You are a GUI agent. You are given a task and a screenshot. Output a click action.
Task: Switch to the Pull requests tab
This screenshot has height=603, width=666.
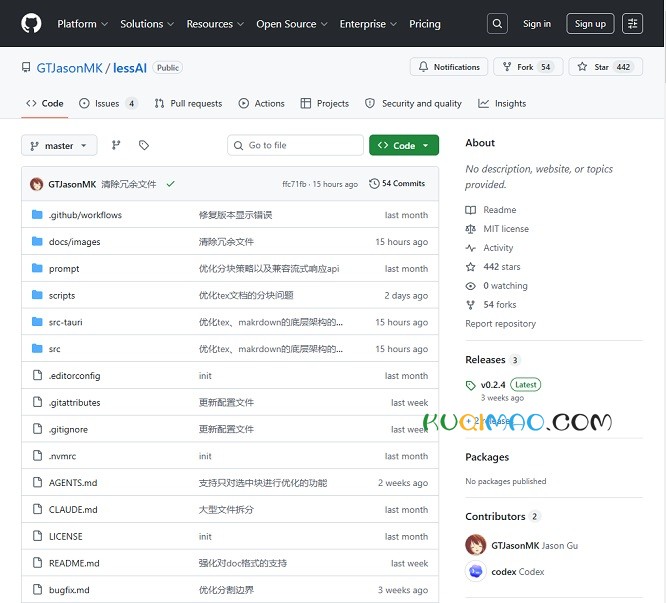tap(188, 103)
